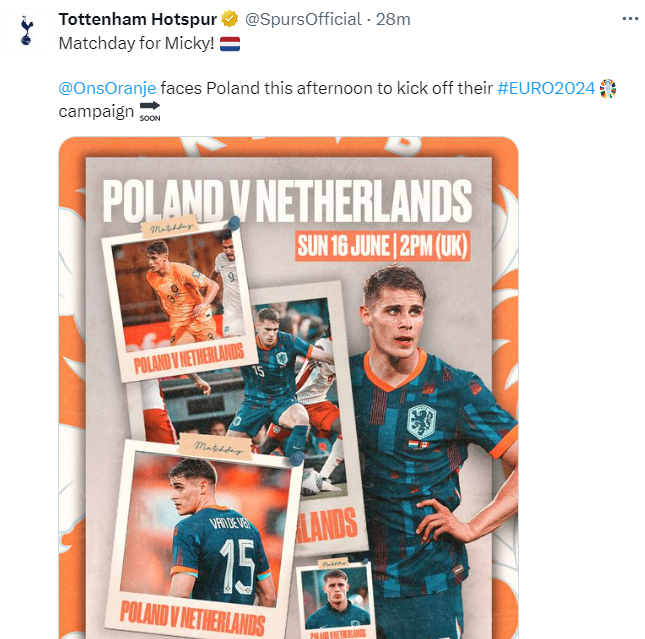
Task: Click the SOON arrow emoji
Action: coord(150,112)
